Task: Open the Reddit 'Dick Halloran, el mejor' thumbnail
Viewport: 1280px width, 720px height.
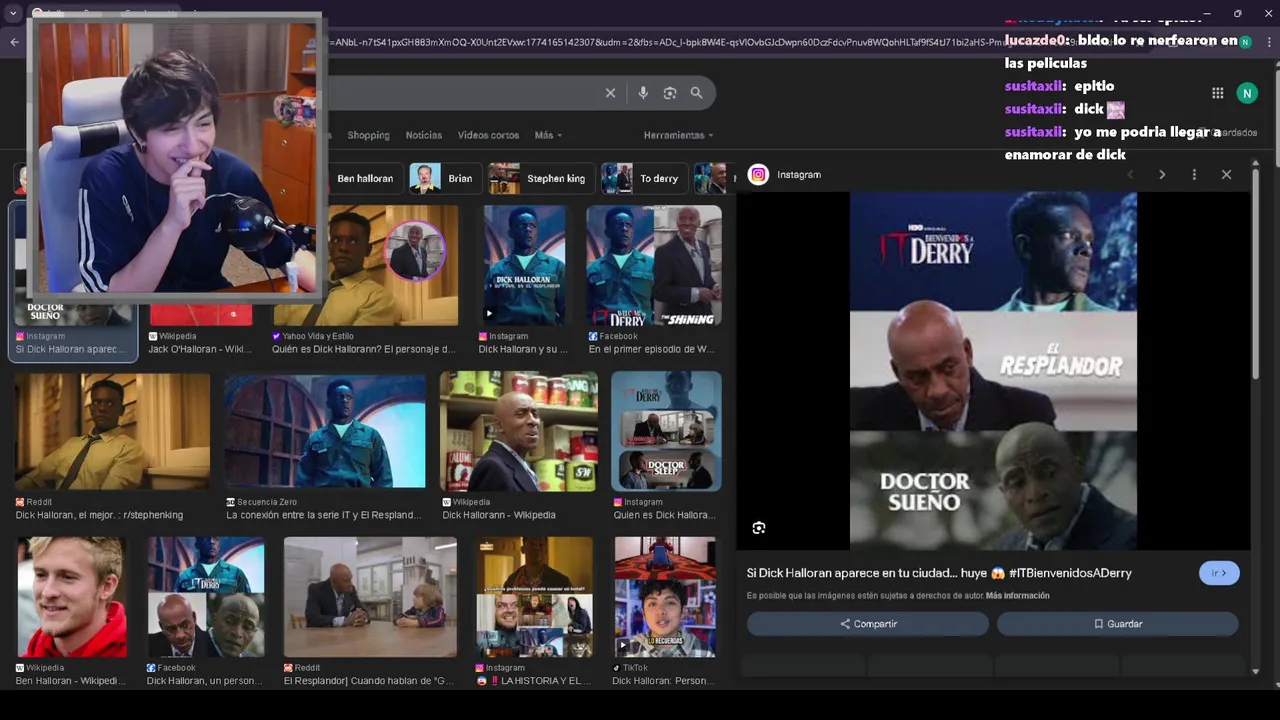Action: coord(113,431)
